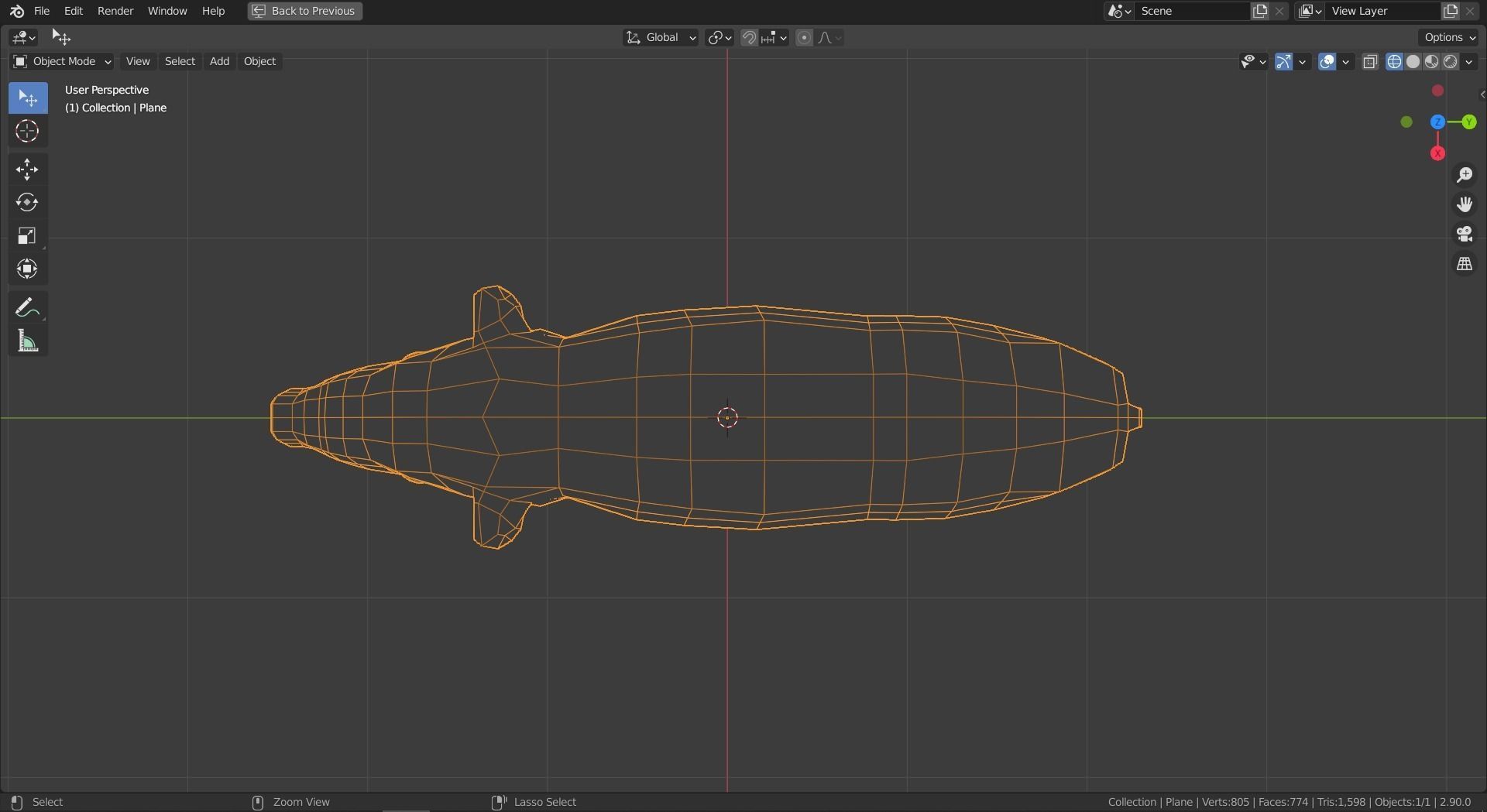Open the Edit menu

coord(74,11)
